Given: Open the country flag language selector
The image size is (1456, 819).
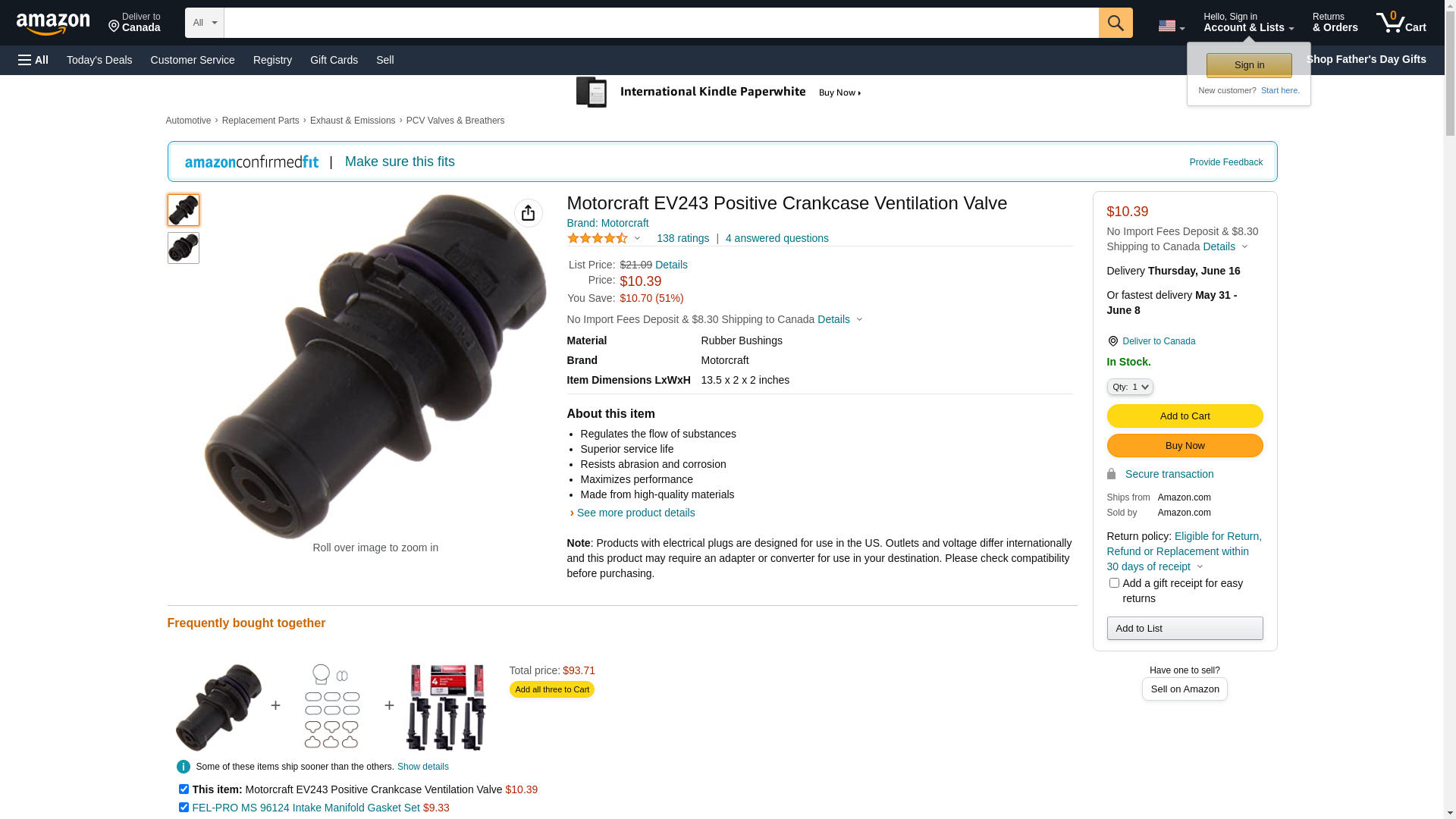Looking at the screenshot, I should click(1171, 26).
